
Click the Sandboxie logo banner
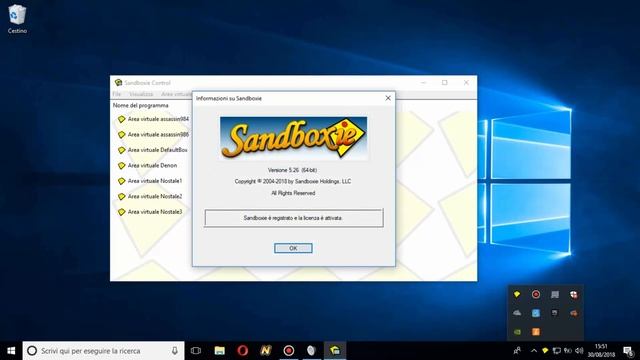pos(293,138)
